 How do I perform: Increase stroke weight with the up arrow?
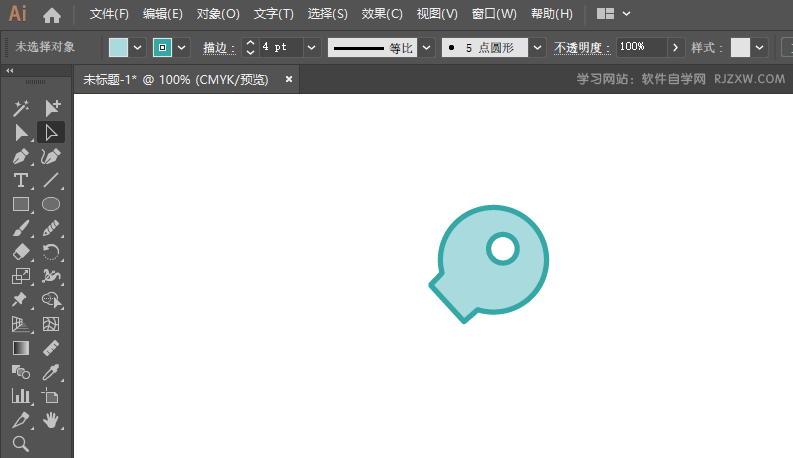tap(250, 43)
